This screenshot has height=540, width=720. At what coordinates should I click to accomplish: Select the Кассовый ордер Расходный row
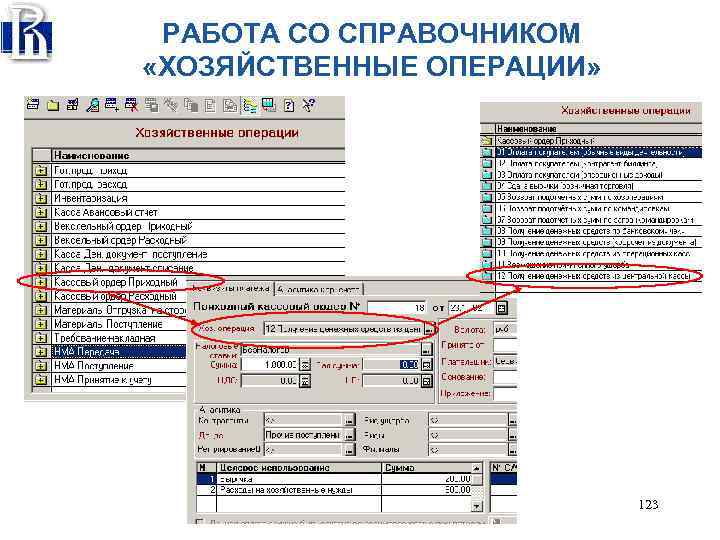pos(119,296)
